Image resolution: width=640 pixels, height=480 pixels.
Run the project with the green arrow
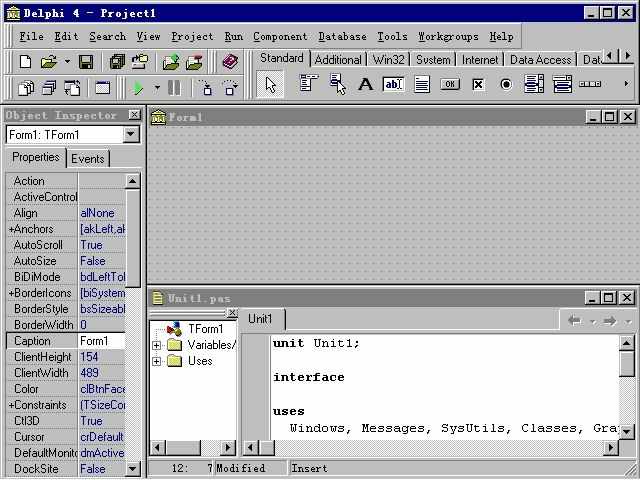point(138,88)
